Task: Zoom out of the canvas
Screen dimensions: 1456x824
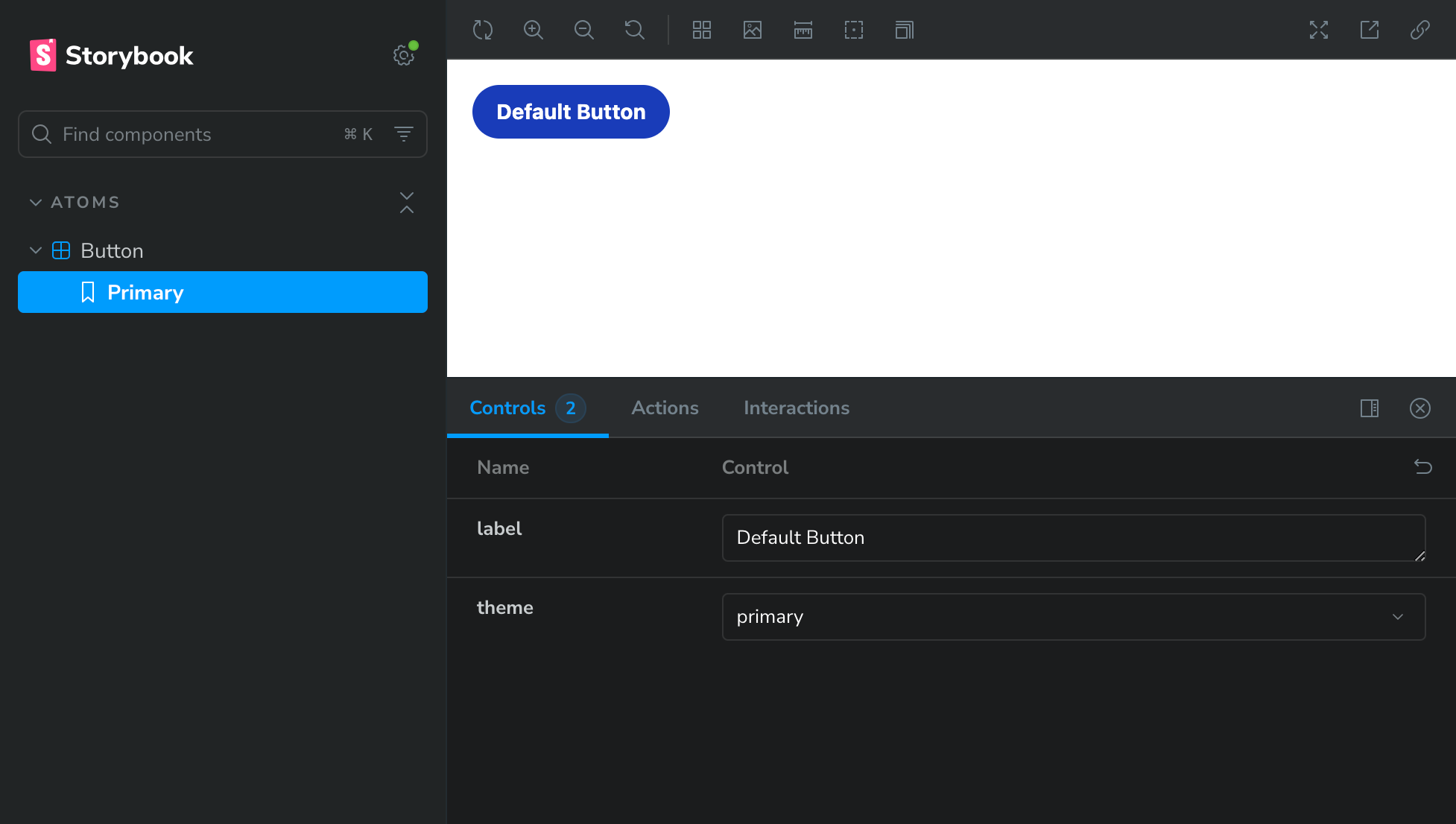Action: [584, 30]
